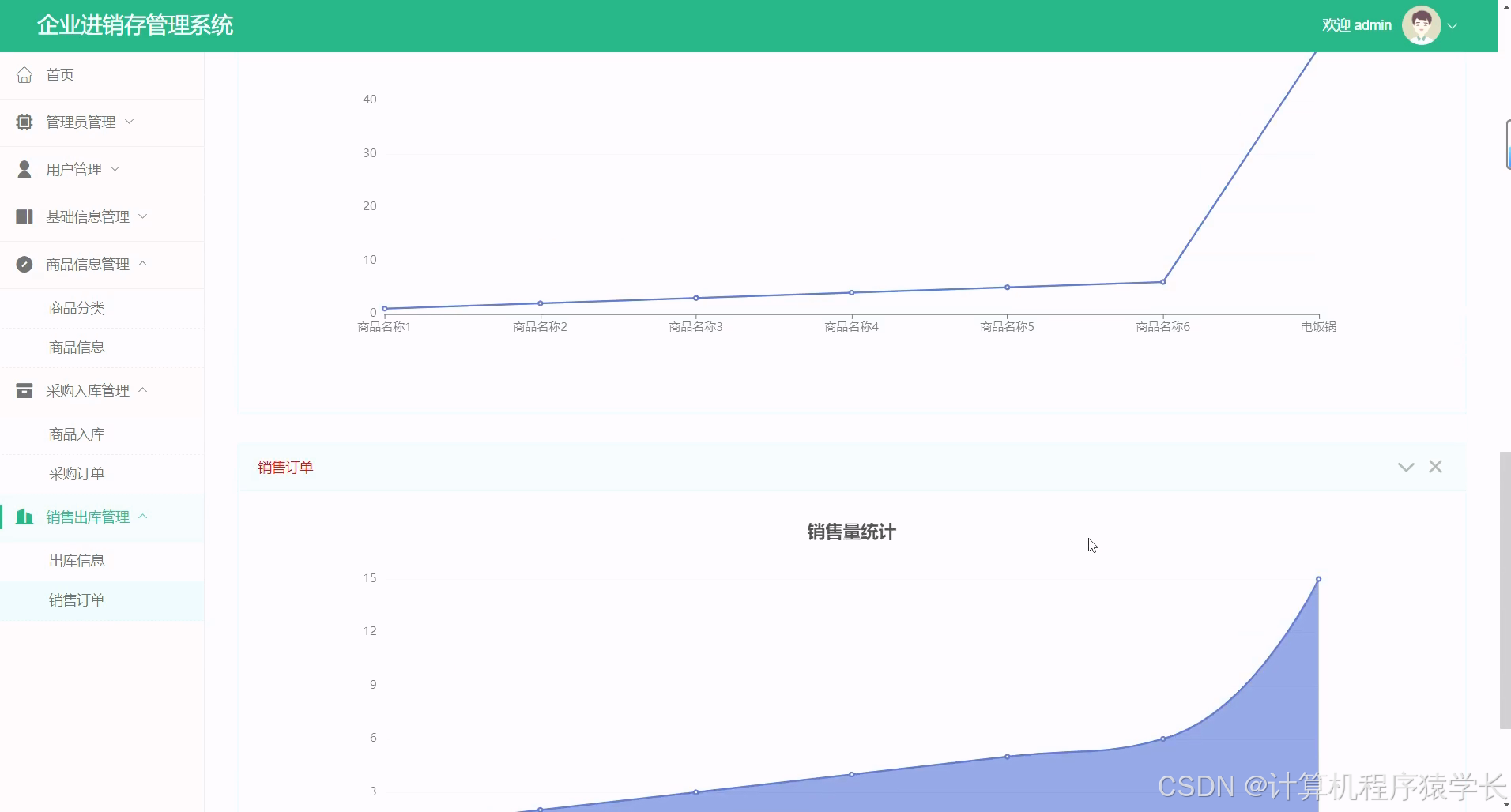Click the peak point of the area chart
Image resolution: width=1511 pixels, height=812 pixels.
1319,579
